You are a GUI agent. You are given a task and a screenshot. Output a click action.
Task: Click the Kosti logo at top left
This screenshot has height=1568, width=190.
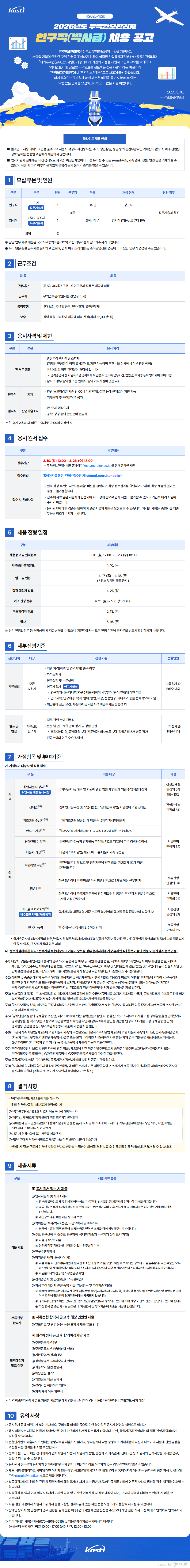point(16,10)
